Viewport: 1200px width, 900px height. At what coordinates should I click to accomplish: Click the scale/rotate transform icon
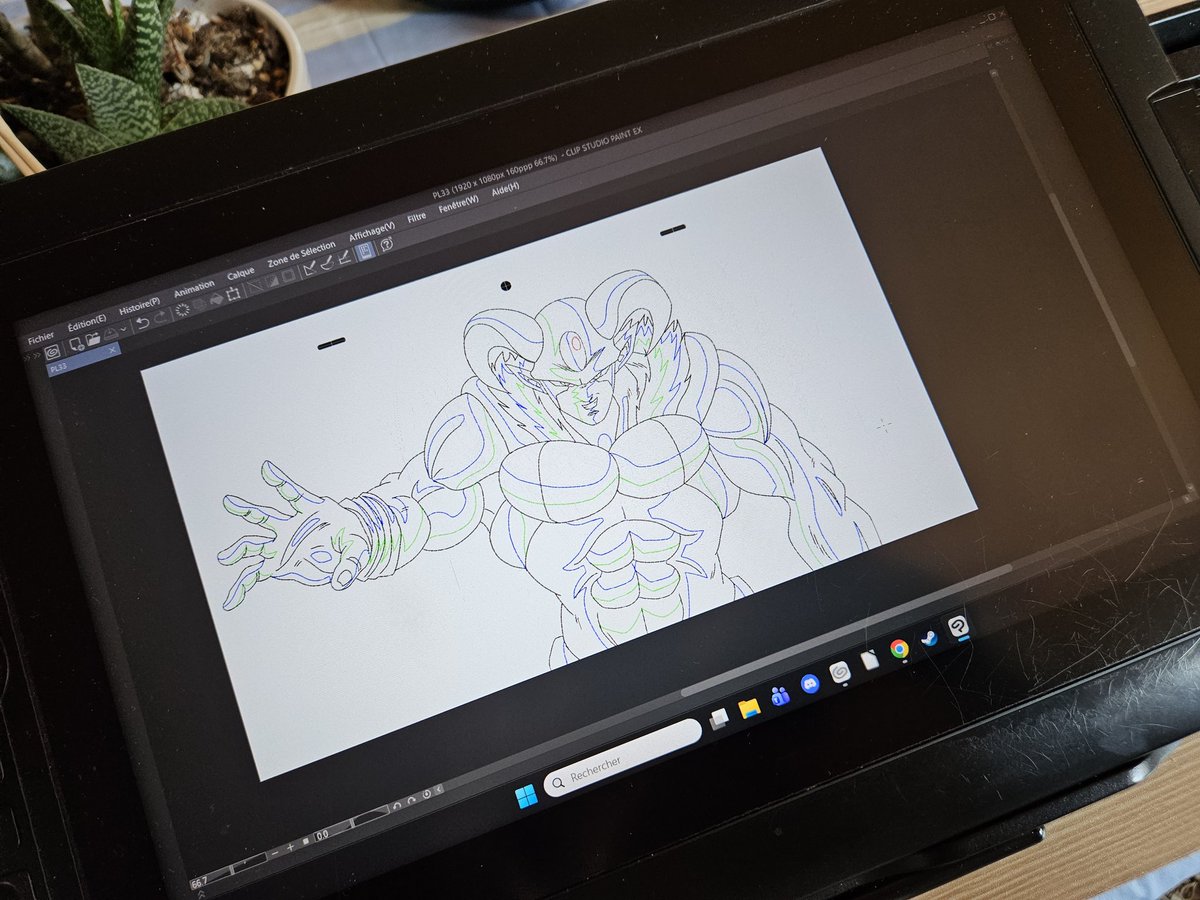(x=233, y=294)
